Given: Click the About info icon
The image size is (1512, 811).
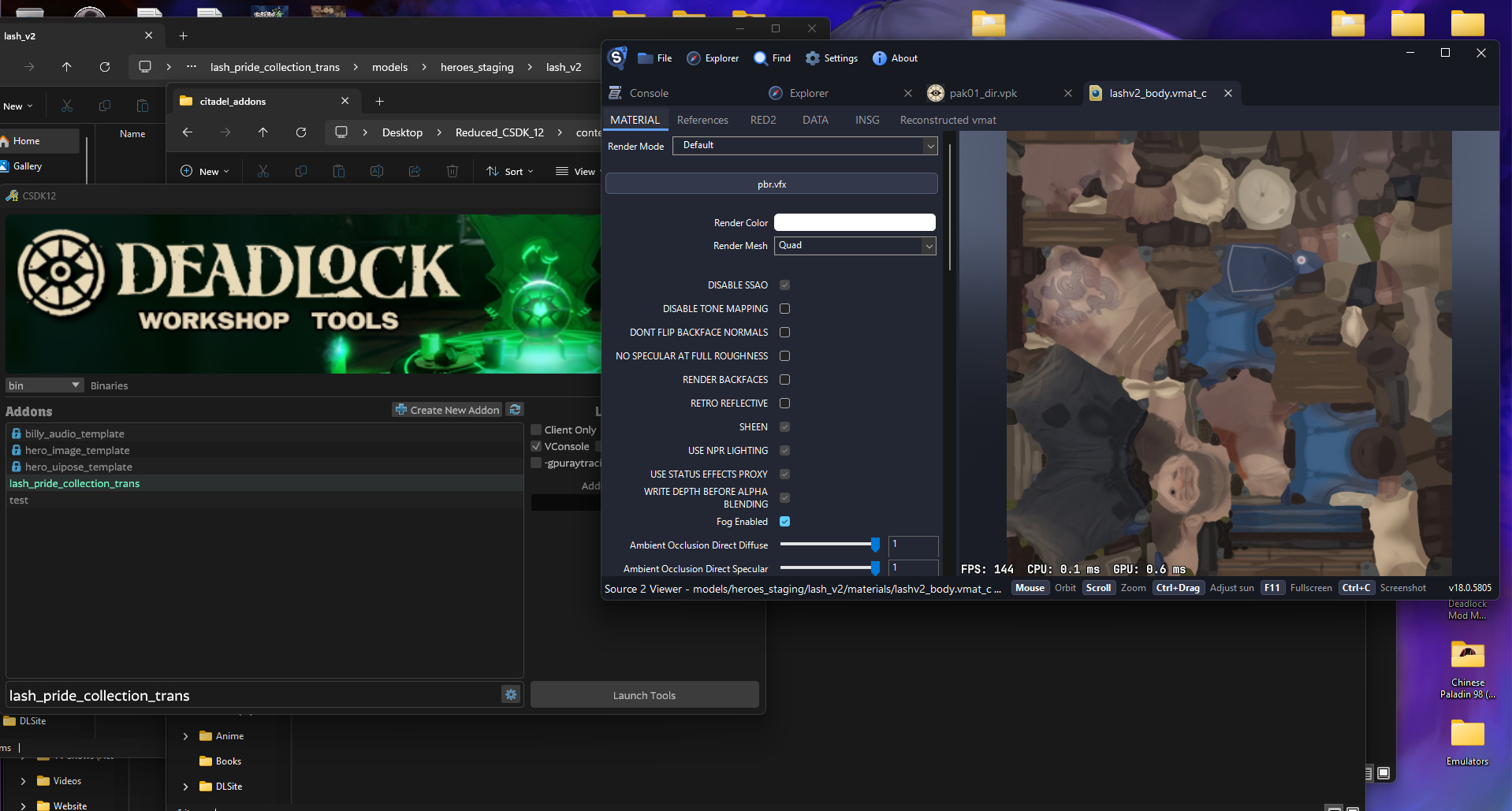Looking at the screenshot, I should 879,58.
